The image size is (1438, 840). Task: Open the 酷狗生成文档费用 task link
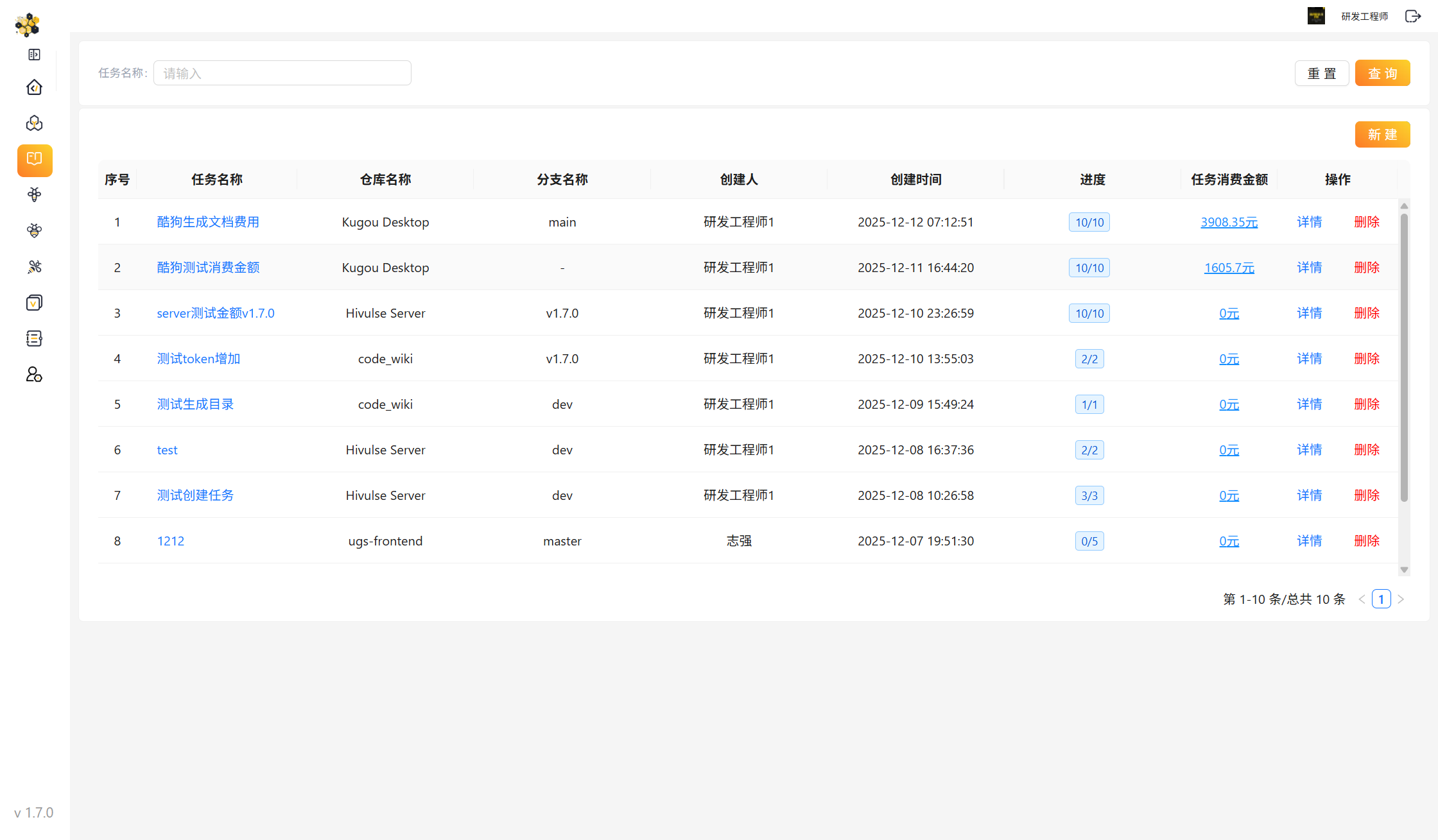[x=207, y=221]
